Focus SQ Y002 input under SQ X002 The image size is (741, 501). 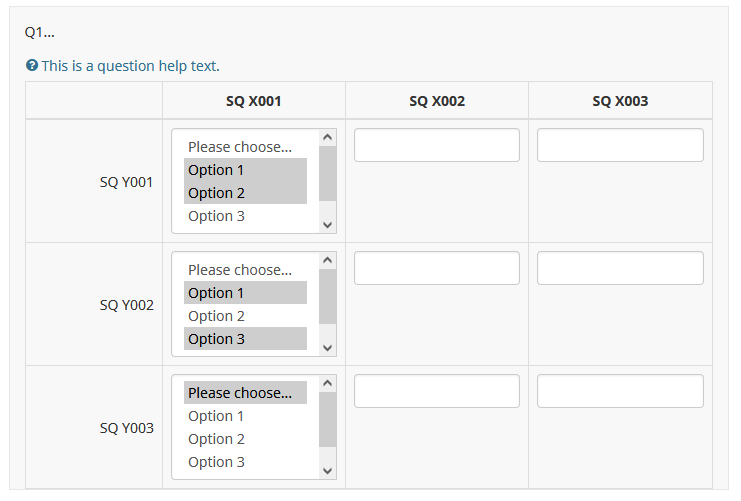click(x=436, y=268)
